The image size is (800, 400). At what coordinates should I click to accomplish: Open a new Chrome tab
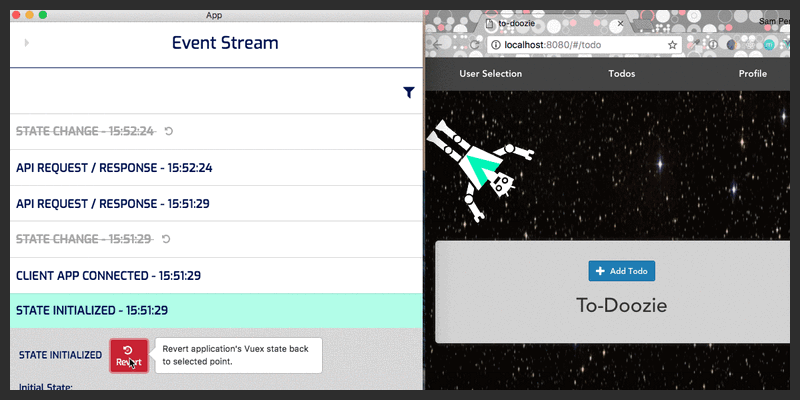[644, 24]
